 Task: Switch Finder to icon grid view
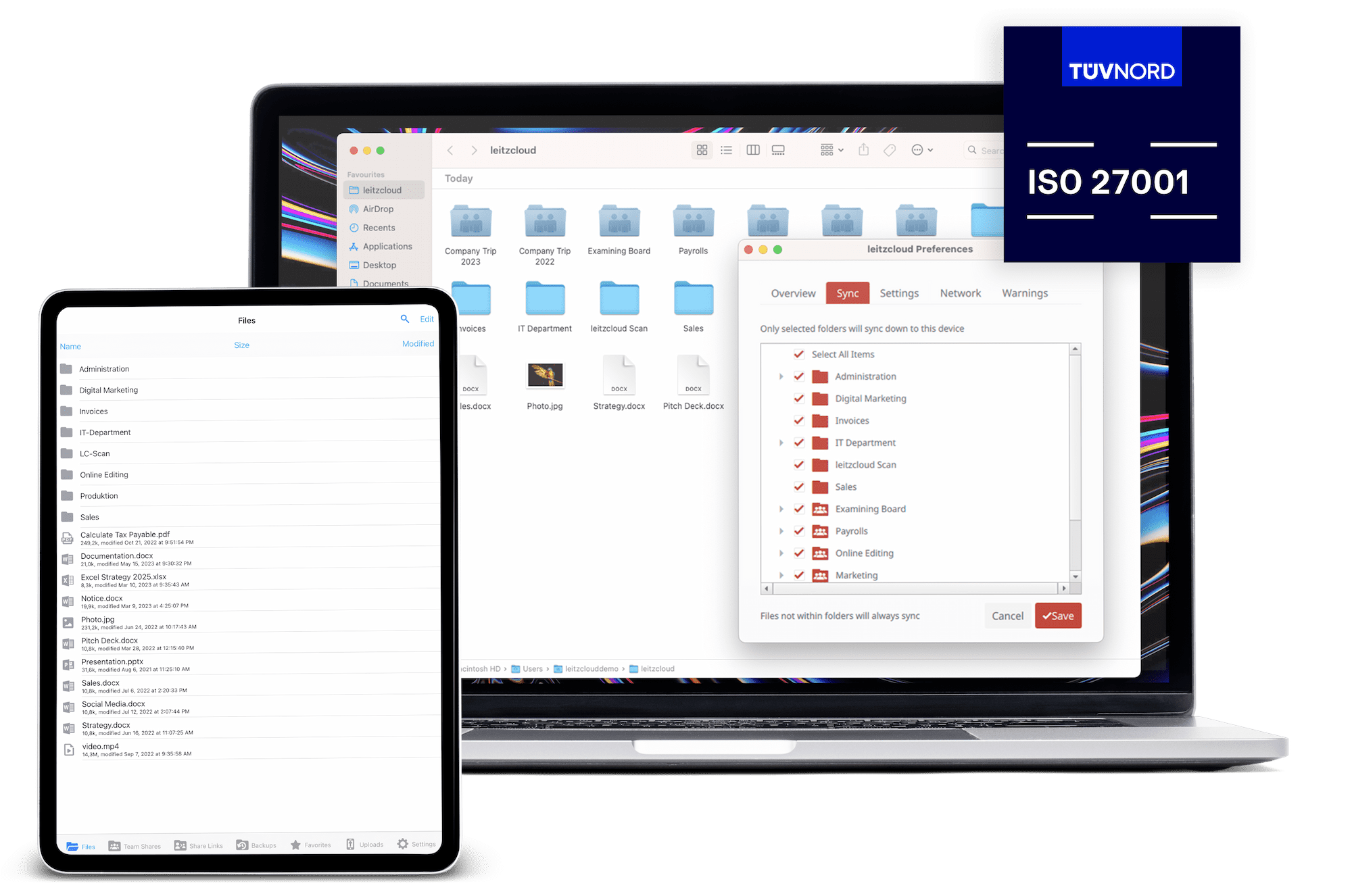pyautogui.click(x=702, y=150)
